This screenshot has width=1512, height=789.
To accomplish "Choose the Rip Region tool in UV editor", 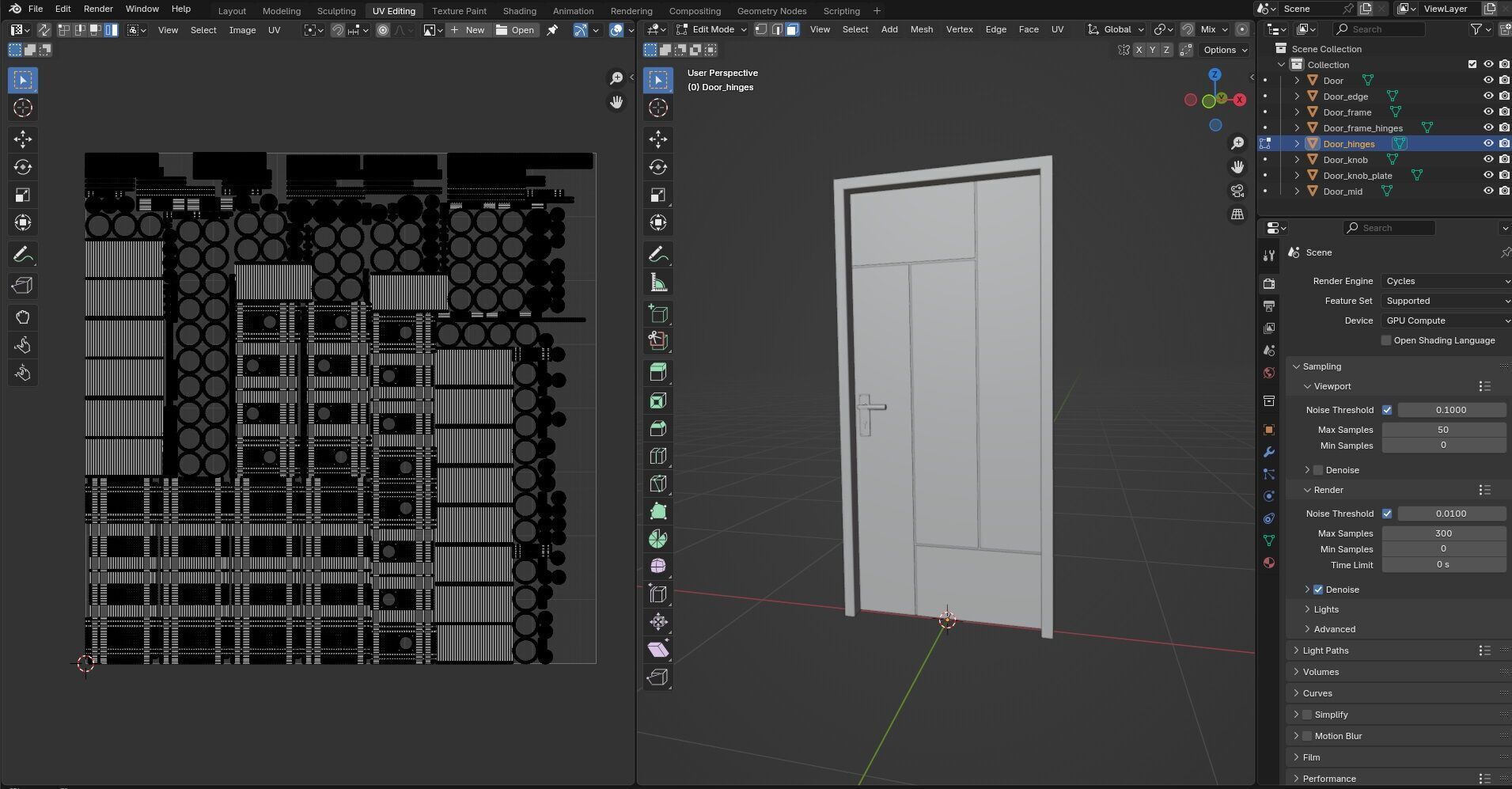I will 23,286.
